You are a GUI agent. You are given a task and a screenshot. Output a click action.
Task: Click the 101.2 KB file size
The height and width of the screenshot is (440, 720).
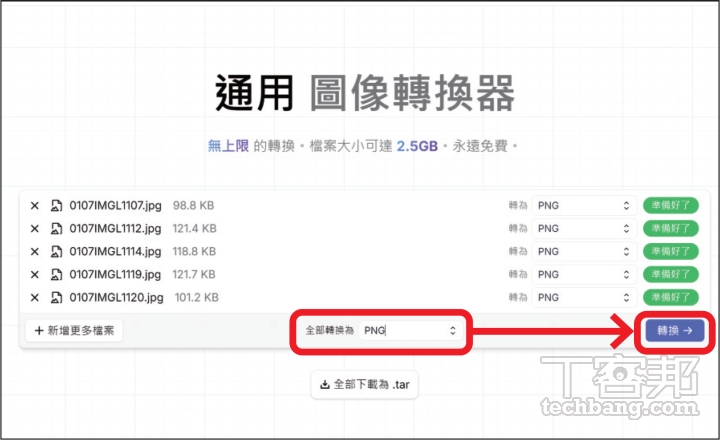[197, 297]
